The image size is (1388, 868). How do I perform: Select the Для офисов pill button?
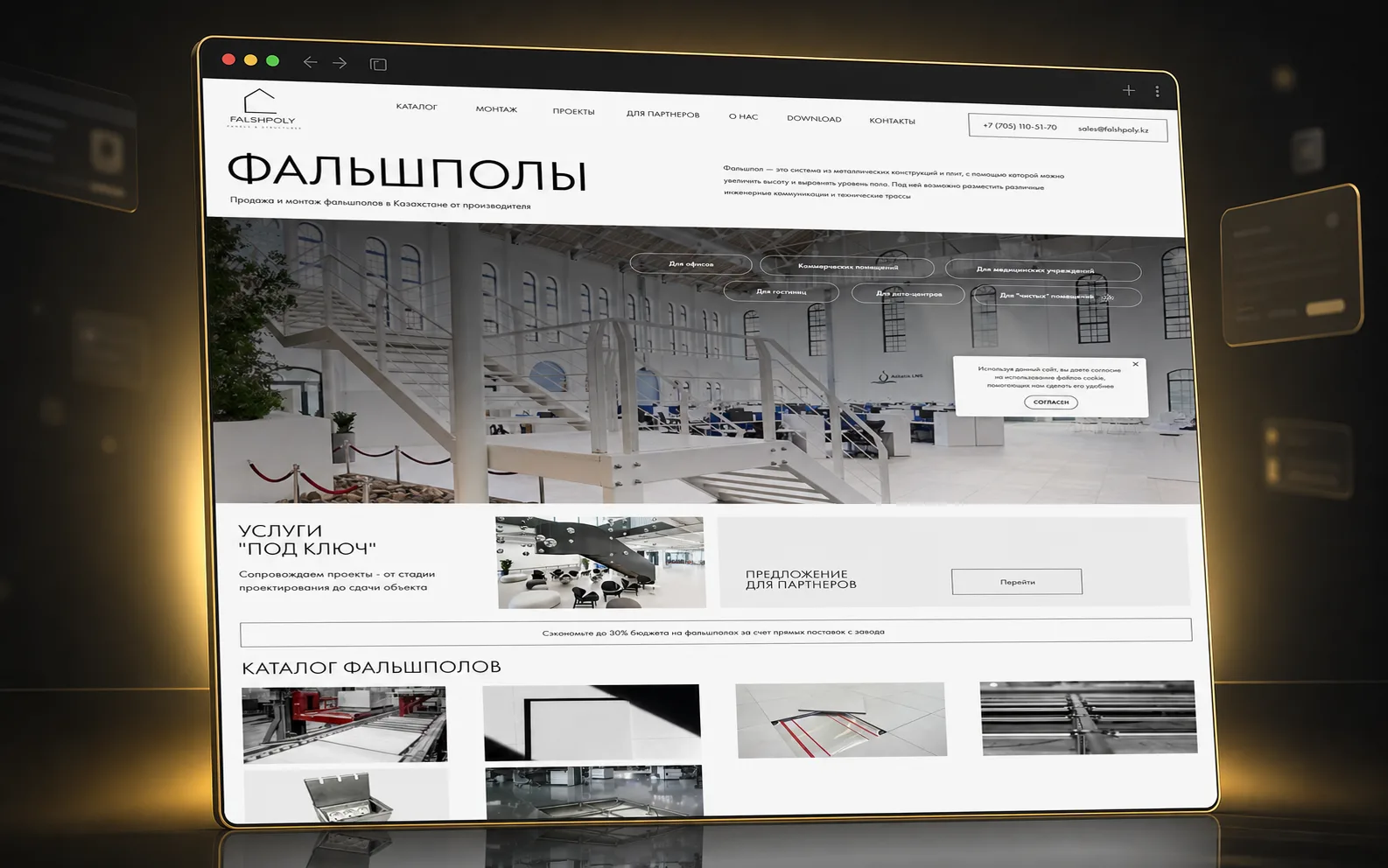pyautogui.click(x=690, y=263)
